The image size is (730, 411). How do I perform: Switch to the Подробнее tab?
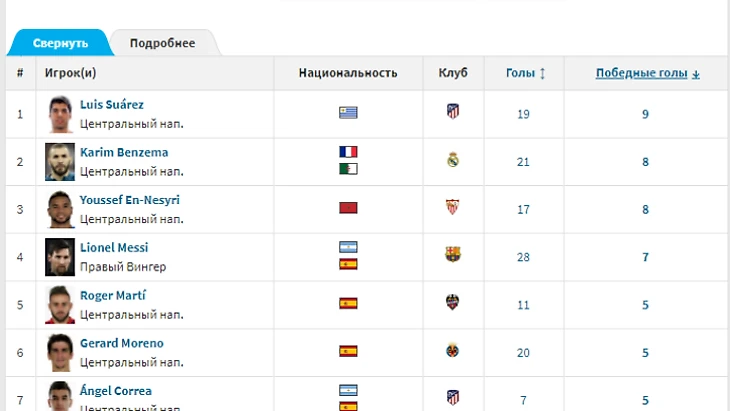click(x=162, y=43)
